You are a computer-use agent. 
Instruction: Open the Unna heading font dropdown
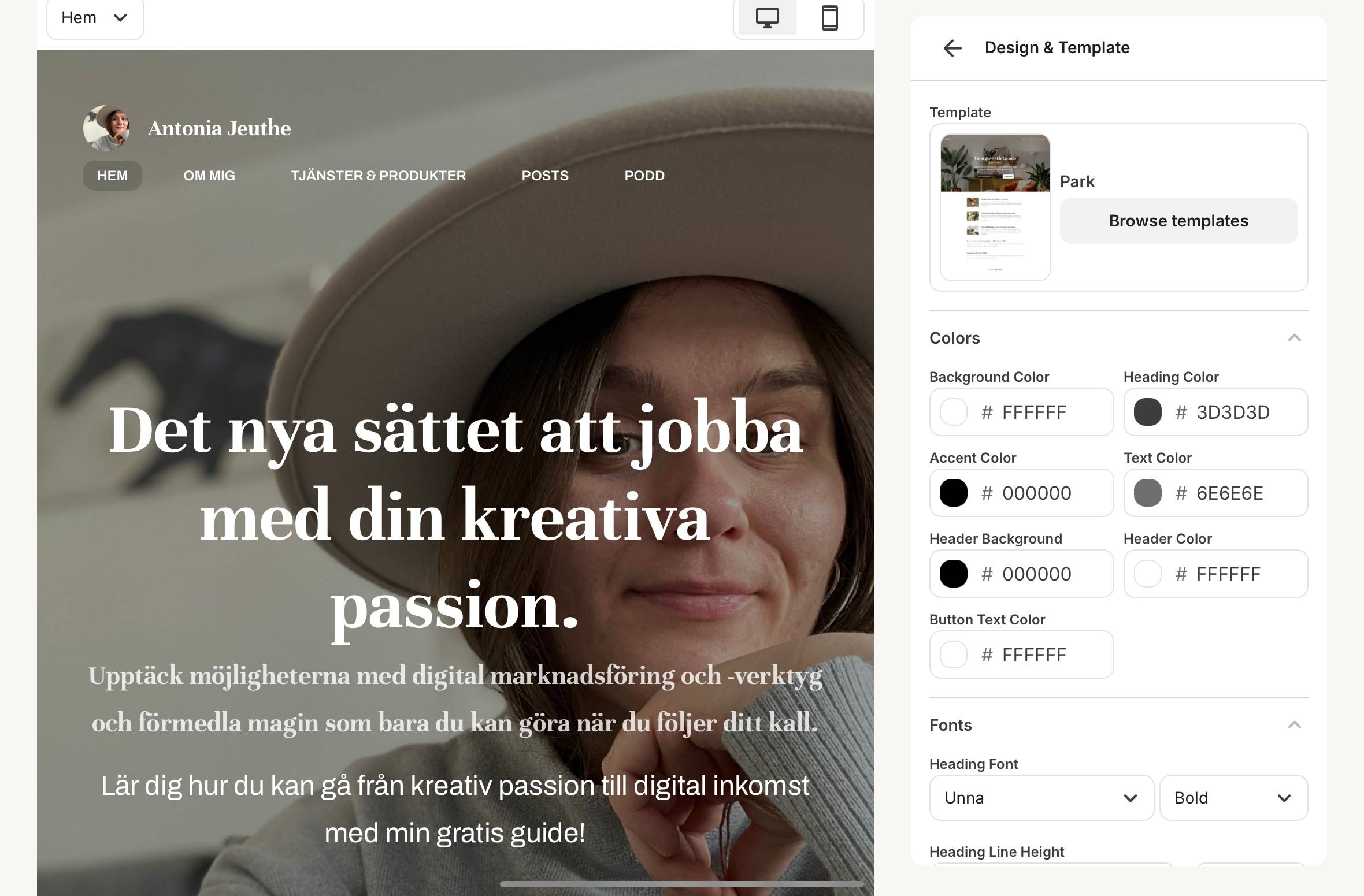click(1041, 798)
